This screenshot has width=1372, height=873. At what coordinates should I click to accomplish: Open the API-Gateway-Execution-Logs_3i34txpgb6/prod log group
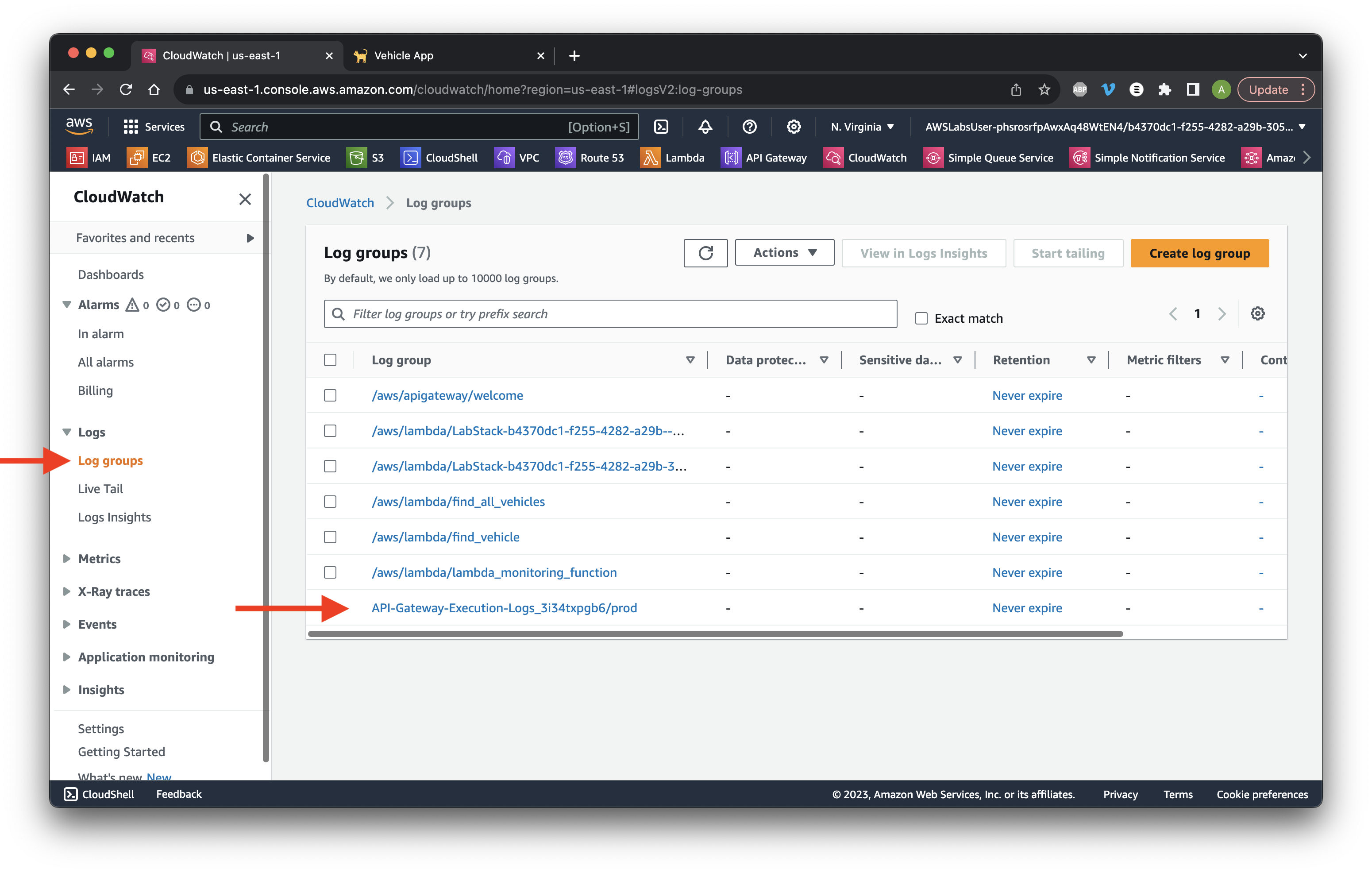tap(504, 607)
